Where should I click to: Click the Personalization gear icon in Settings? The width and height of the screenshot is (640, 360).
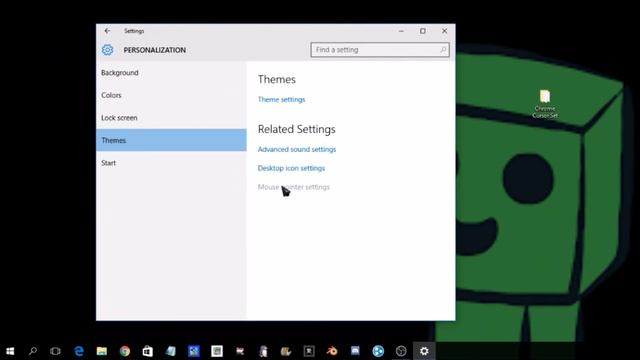107,50
